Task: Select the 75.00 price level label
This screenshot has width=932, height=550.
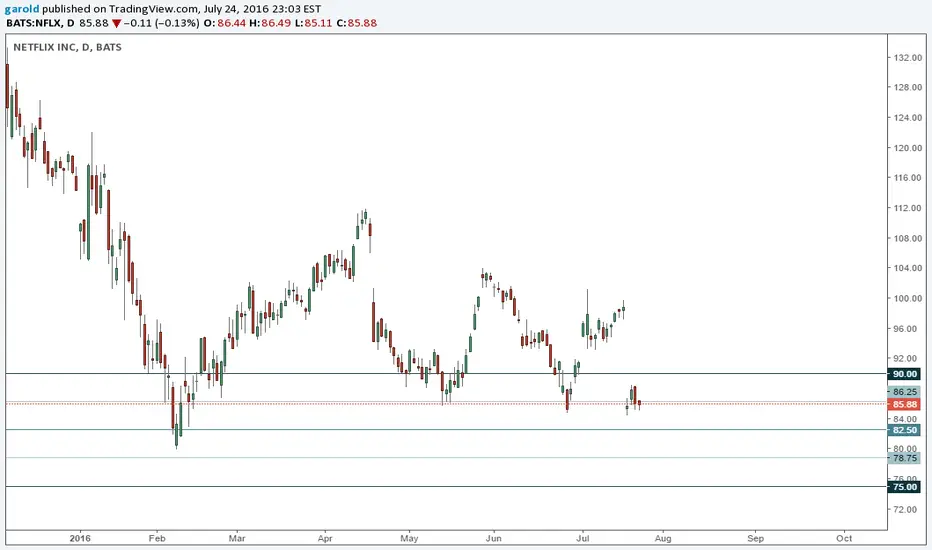Action: click(904, 487)
